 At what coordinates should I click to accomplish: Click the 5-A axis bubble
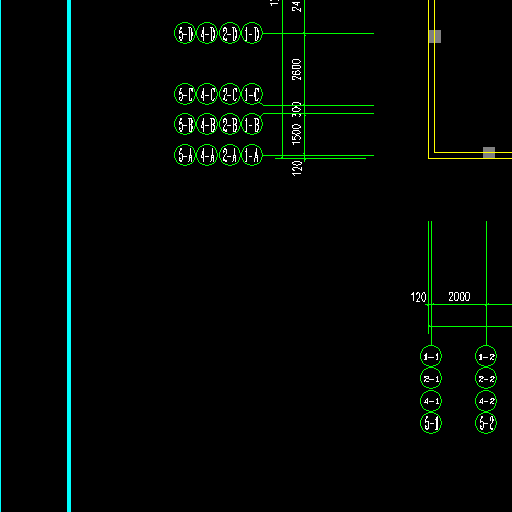pos(185,155)
